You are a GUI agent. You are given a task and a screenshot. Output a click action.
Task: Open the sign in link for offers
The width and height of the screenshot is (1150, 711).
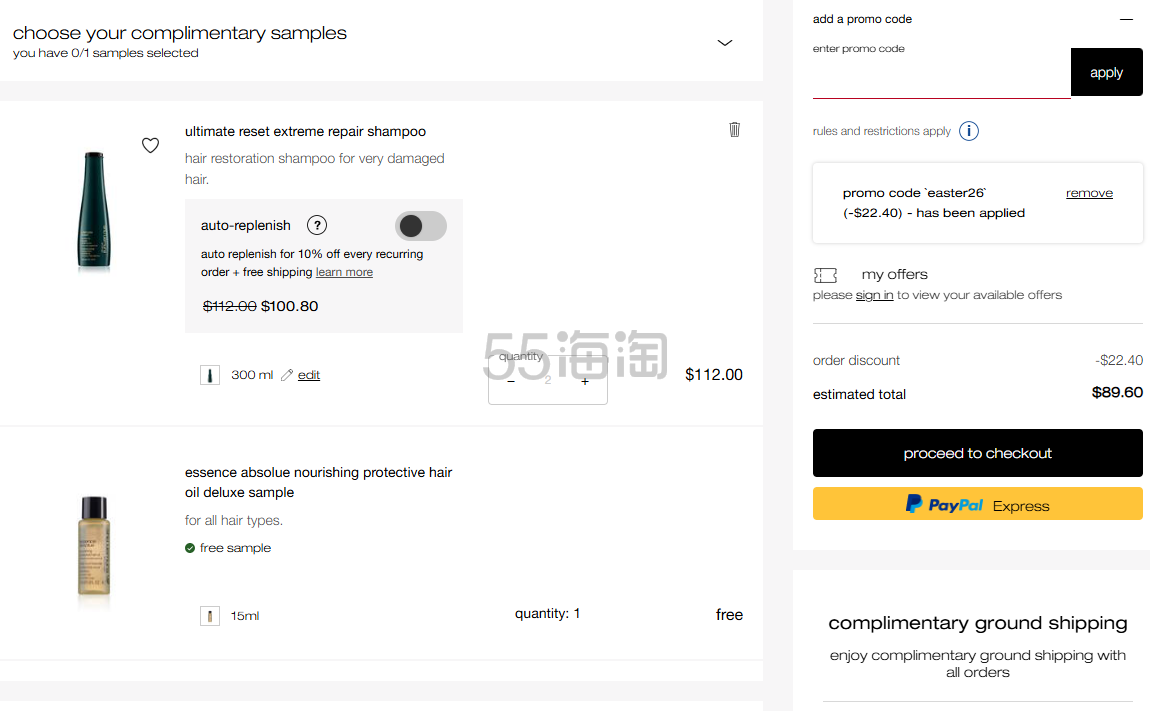(x=874, y=295)
